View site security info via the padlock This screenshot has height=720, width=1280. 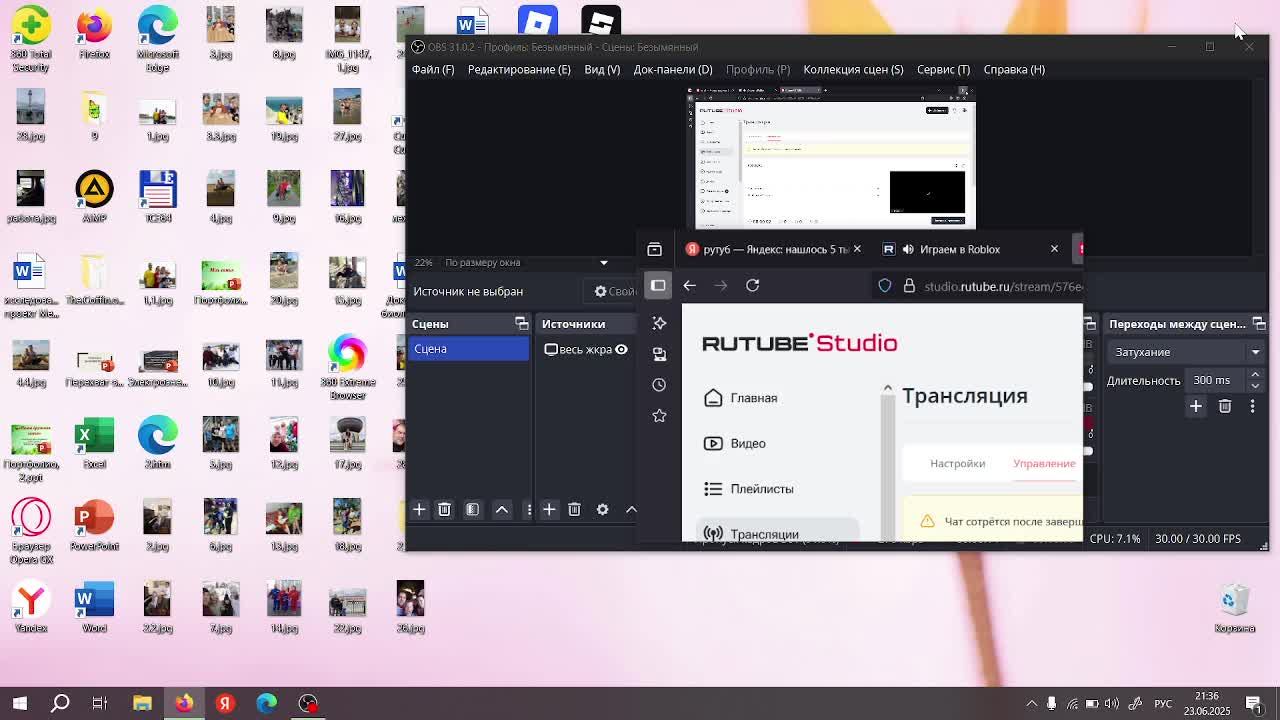[x=909, y=286]
